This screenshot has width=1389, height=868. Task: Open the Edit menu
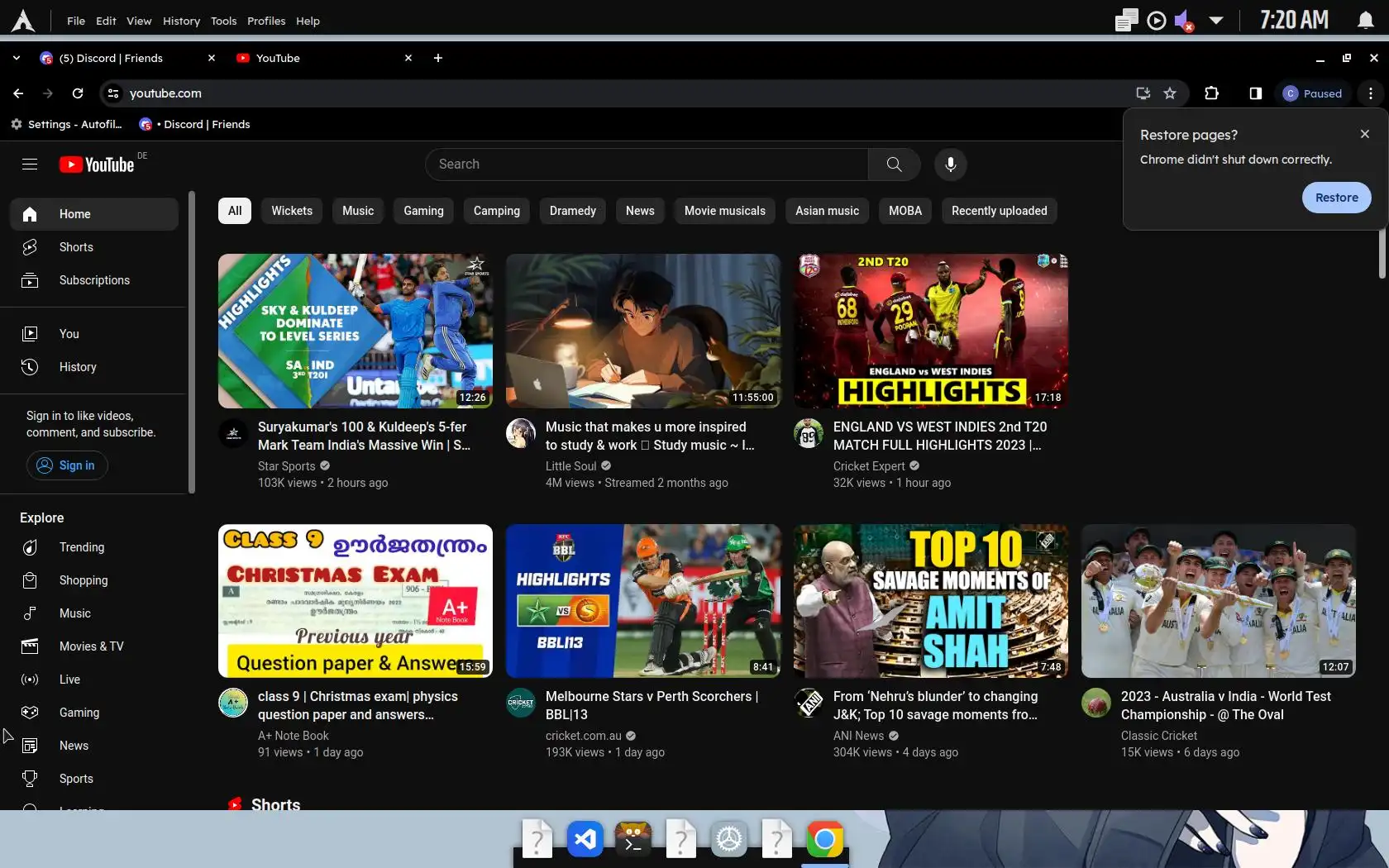[106, 21]
